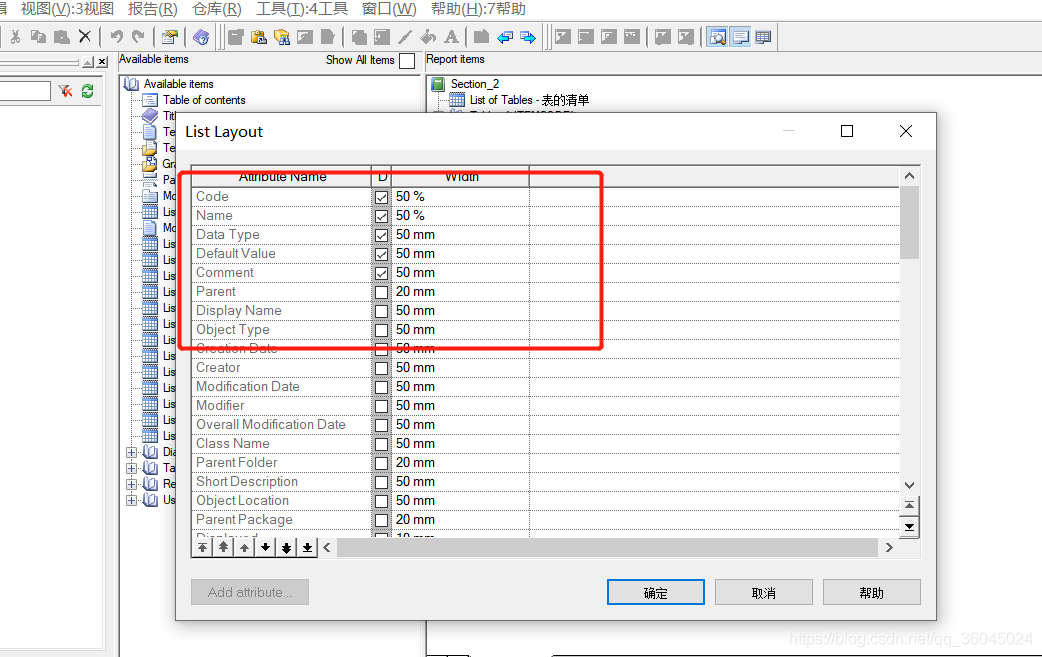Click the Copy toolbar icon
1042x657 pixels.
coord(39,37)
